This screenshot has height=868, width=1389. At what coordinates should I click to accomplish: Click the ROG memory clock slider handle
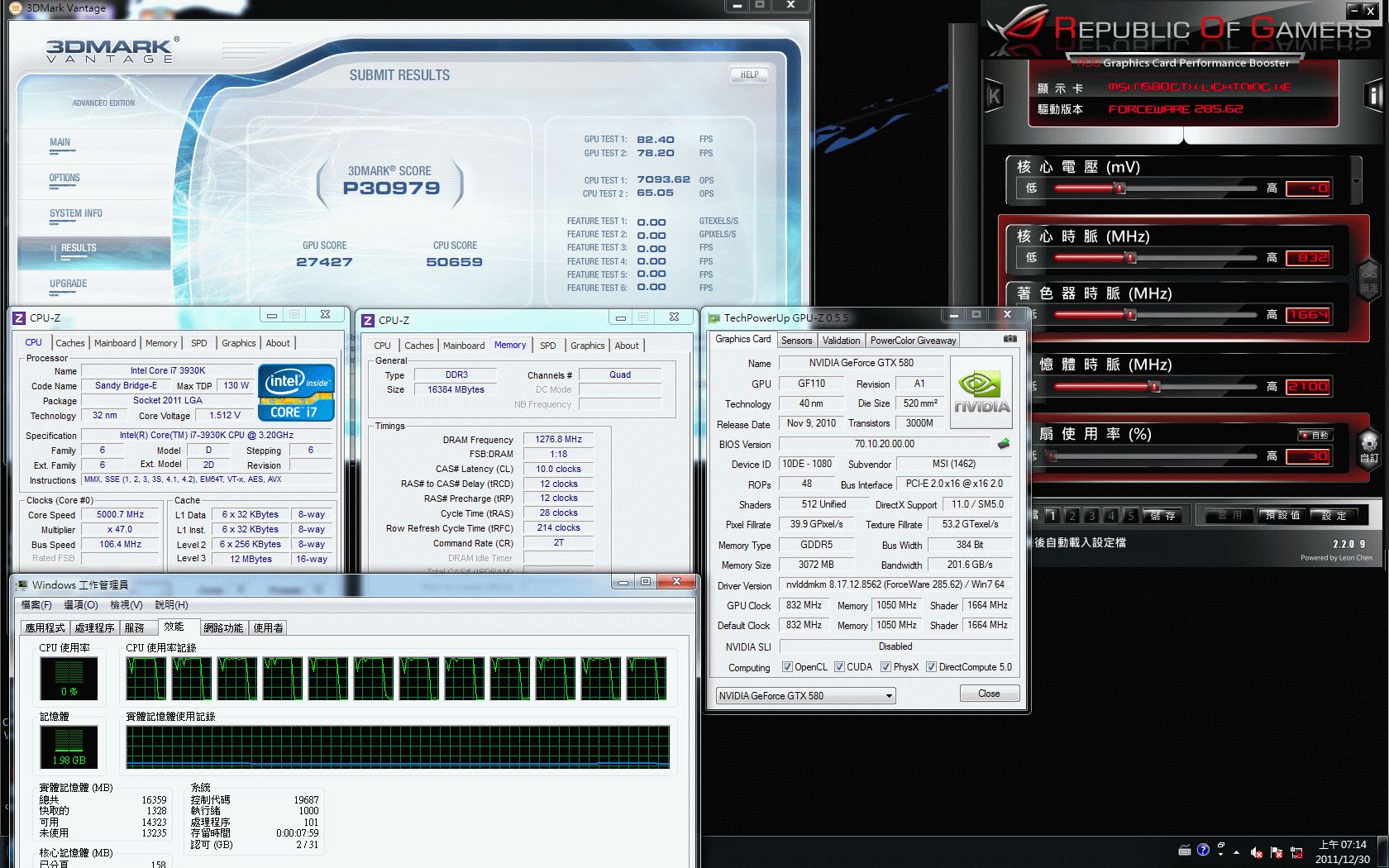coord(1155,386)
